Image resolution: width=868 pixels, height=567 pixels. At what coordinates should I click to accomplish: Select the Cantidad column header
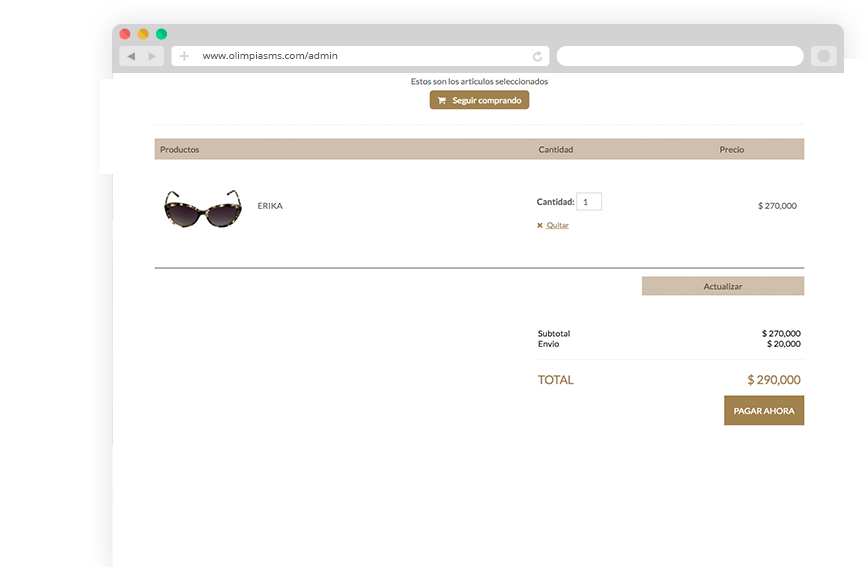click(x=556, y=150)
